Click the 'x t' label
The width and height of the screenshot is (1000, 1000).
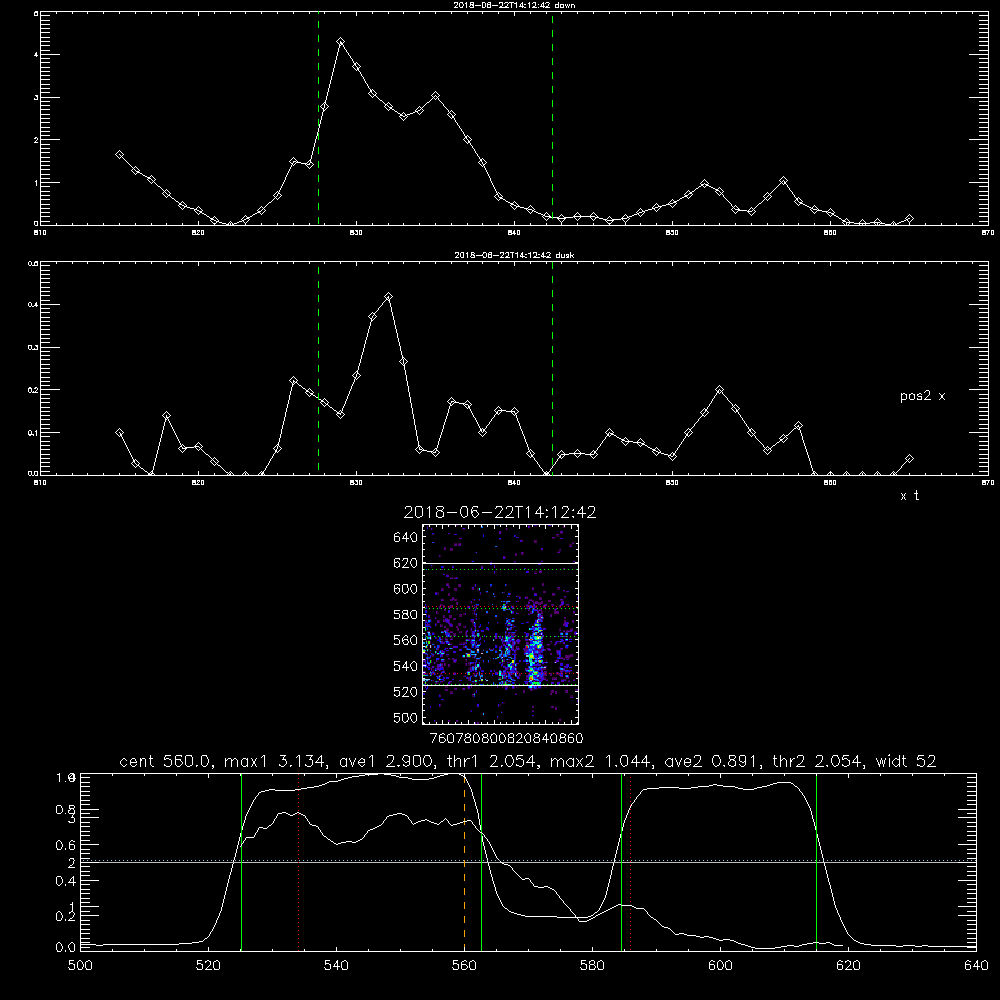point(909,496)
